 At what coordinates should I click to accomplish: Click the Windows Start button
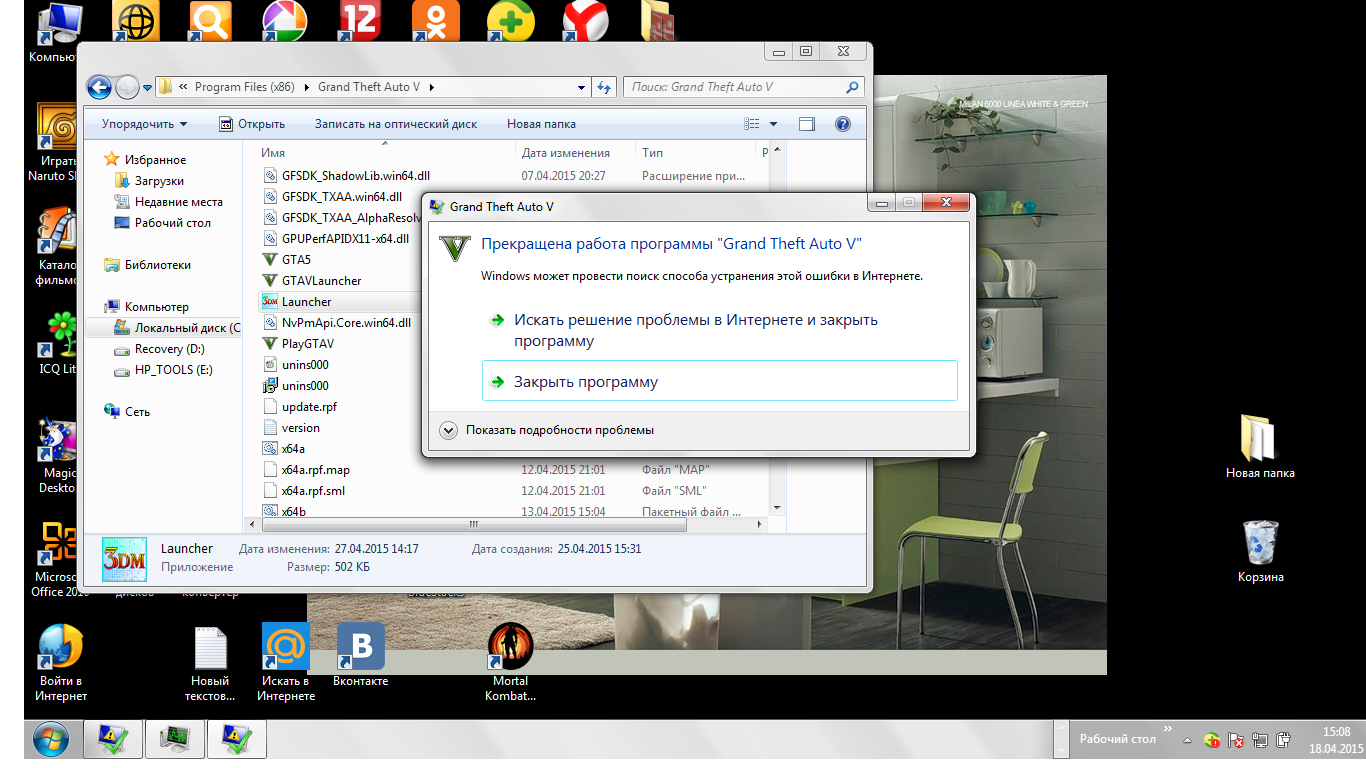(x=51, y=741)
